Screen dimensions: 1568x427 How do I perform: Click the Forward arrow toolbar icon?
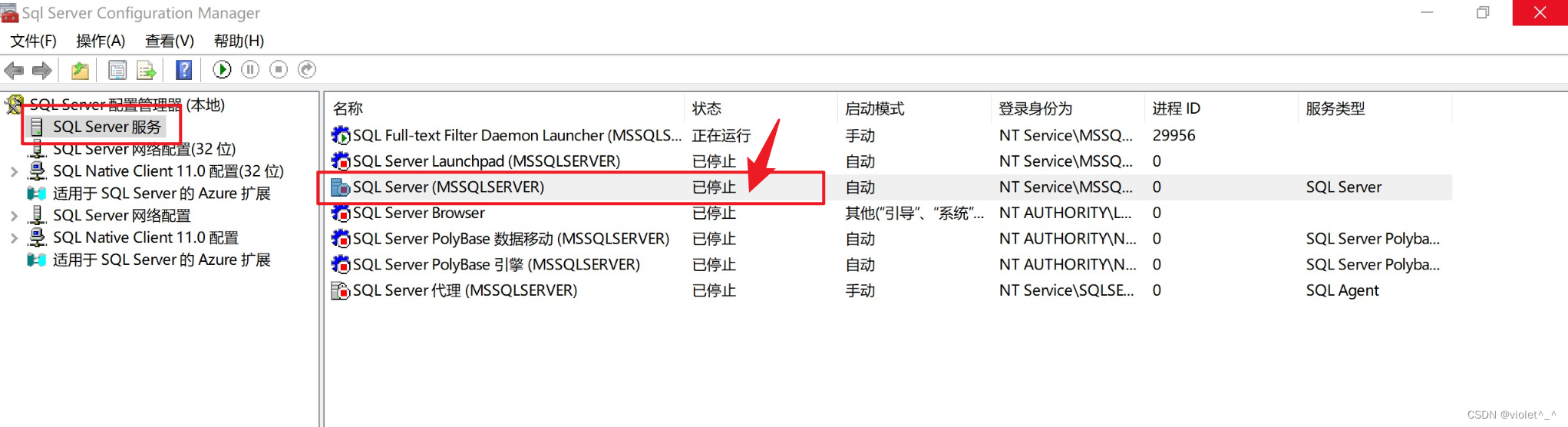42,71
